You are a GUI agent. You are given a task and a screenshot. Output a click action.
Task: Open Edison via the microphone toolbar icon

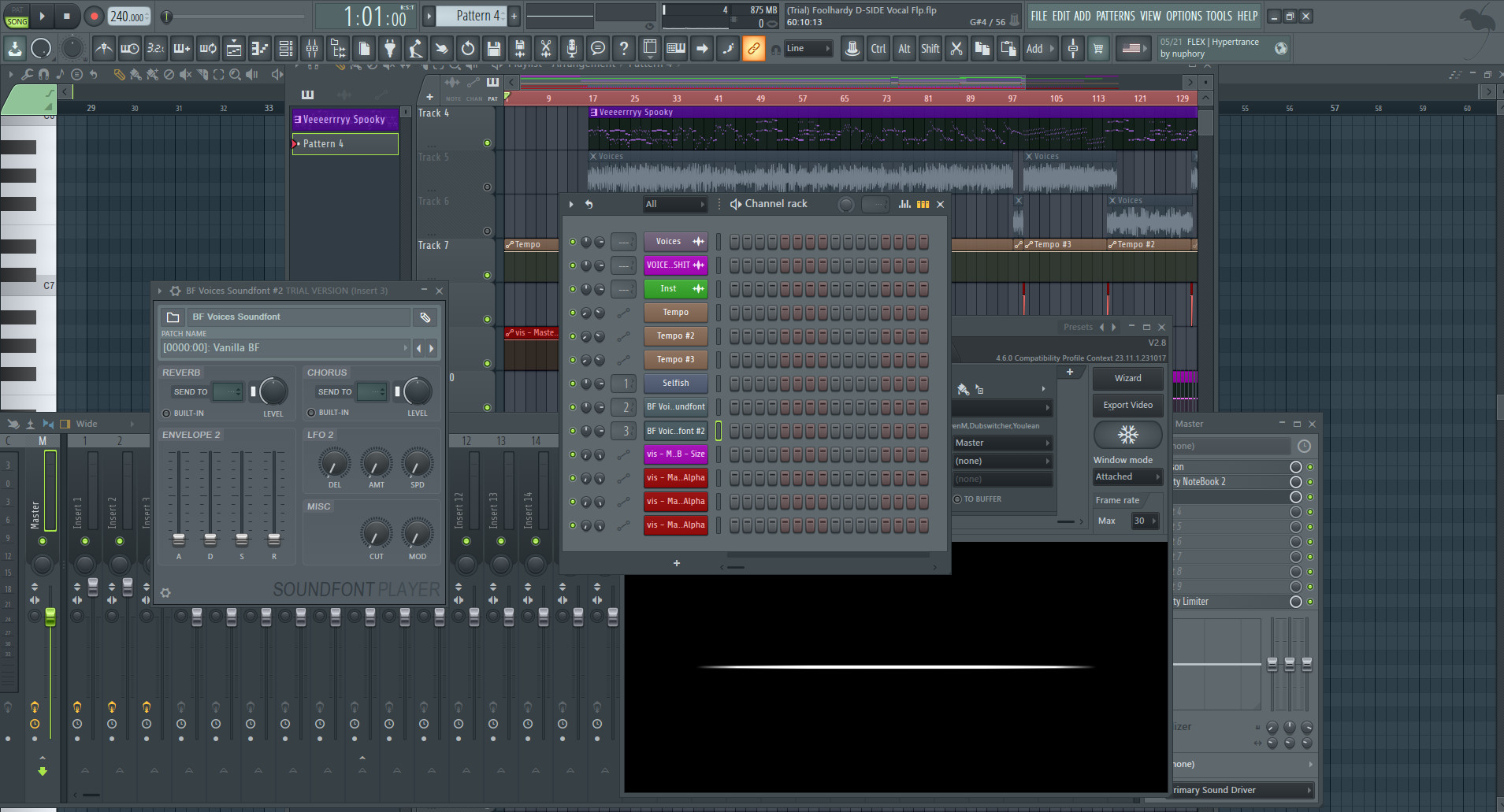click(573, 48)
